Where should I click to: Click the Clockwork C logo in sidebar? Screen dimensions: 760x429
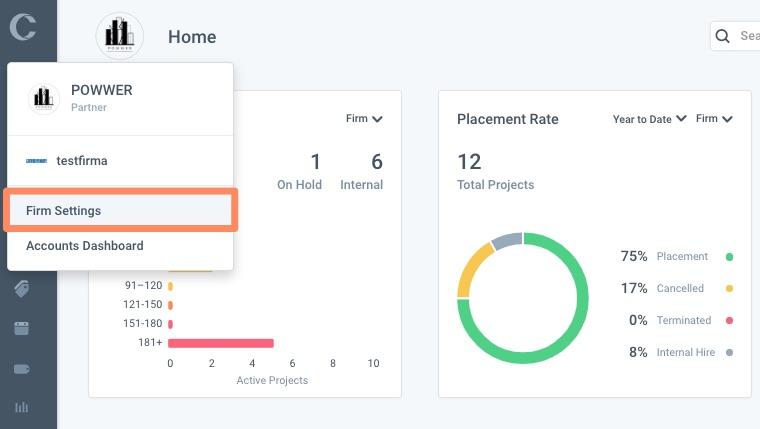point(23,27)
